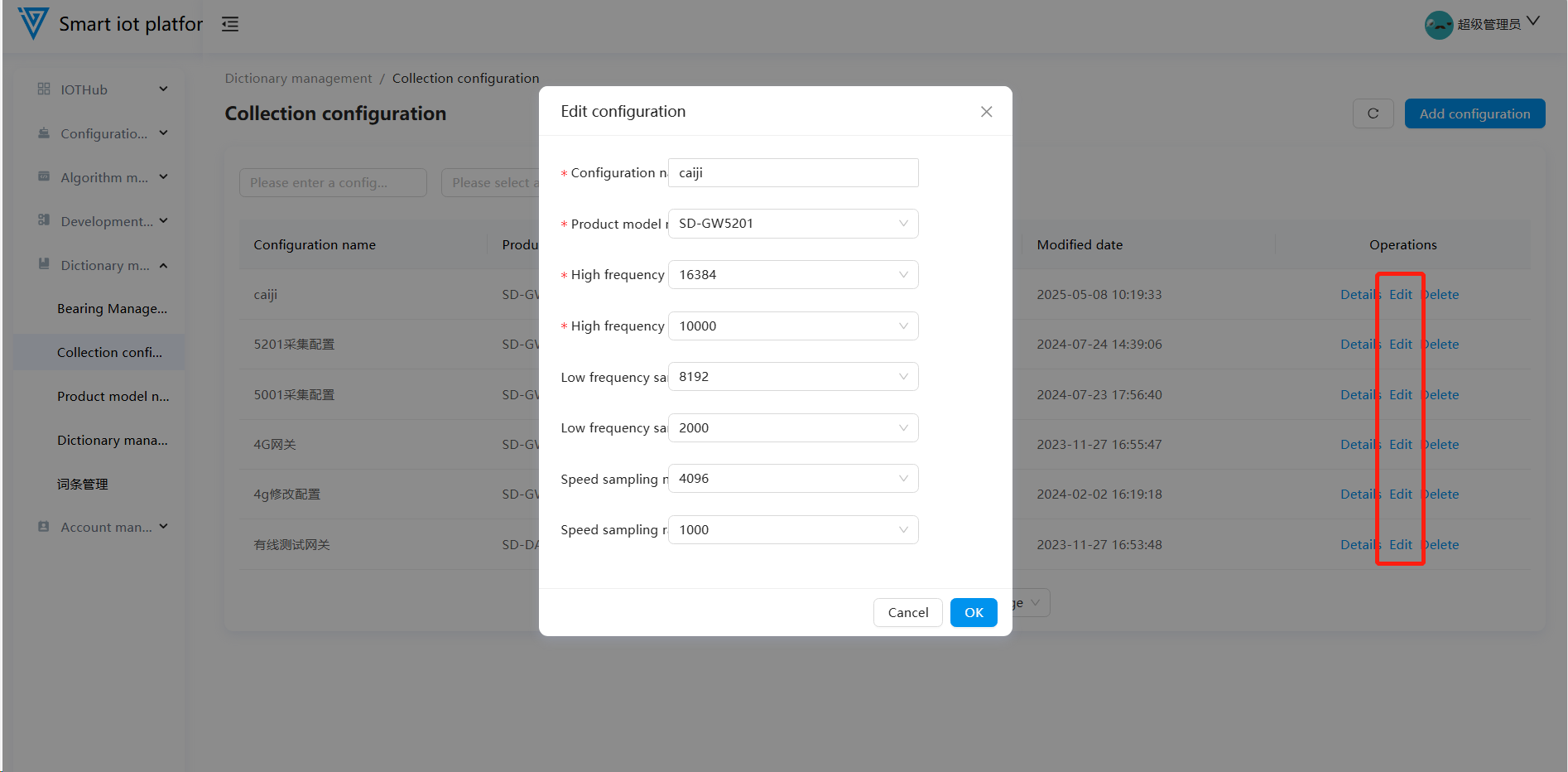This screenshot has width=1568, height=772.
Task: Click the Configuration name input field
Action: pyautogui.click(x=792, y=173)
